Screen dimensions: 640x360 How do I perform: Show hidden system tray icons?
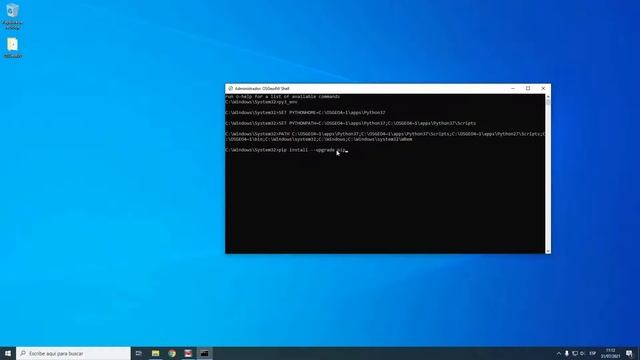[559, 353]
